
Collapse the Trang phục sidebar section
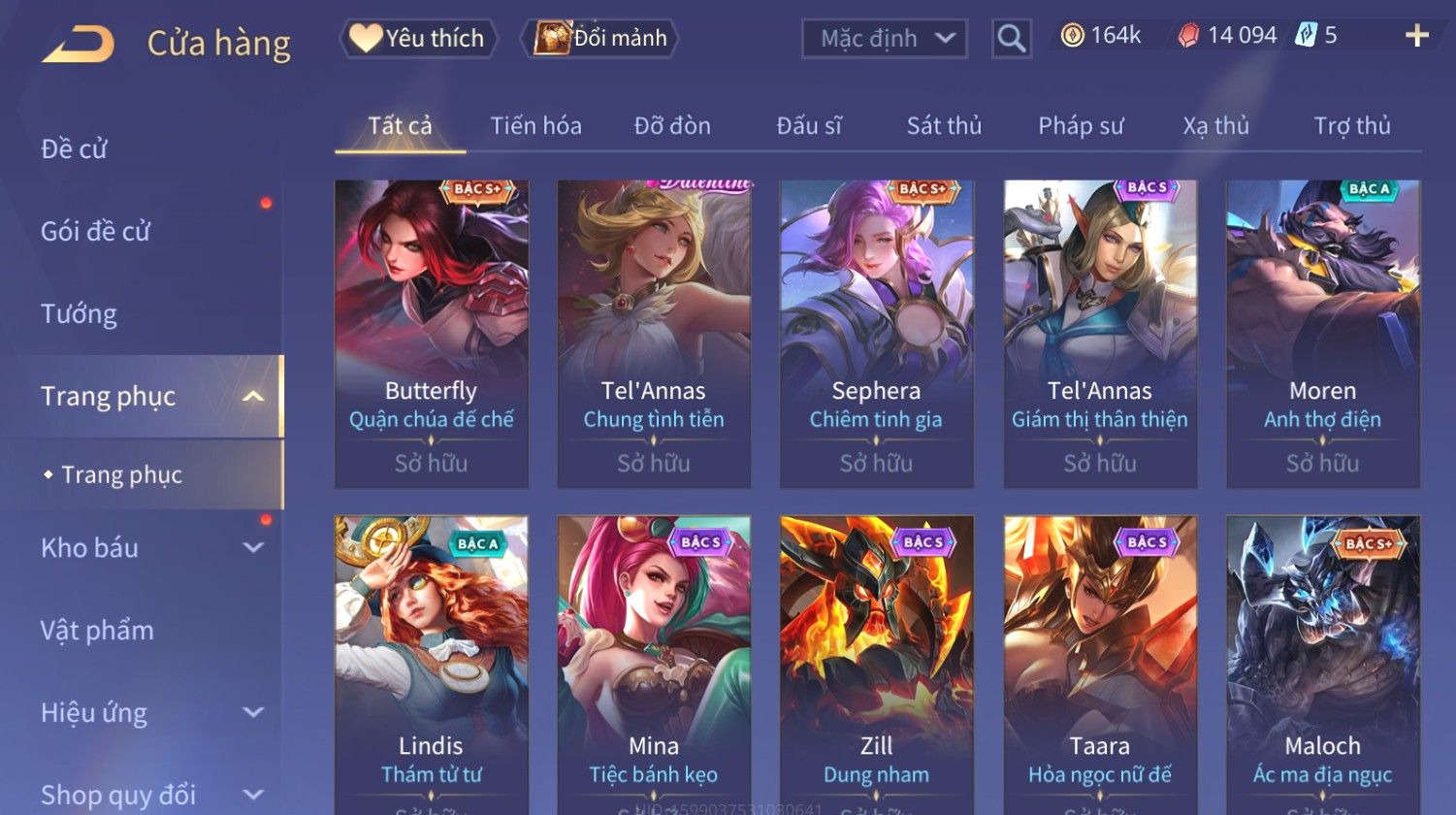tap(253, 396)
